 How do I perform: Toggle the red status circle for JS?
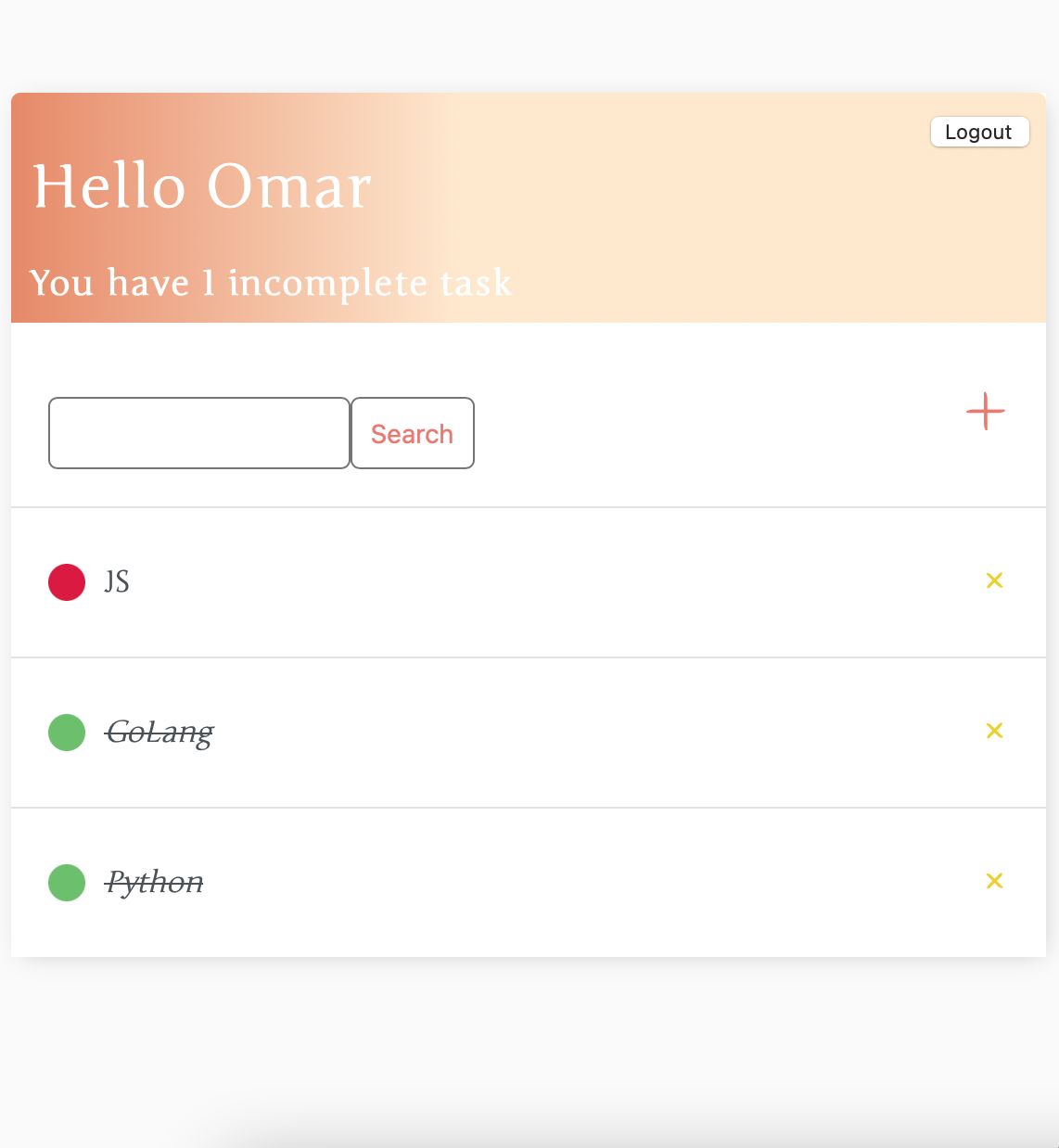[x=67, y=582]
